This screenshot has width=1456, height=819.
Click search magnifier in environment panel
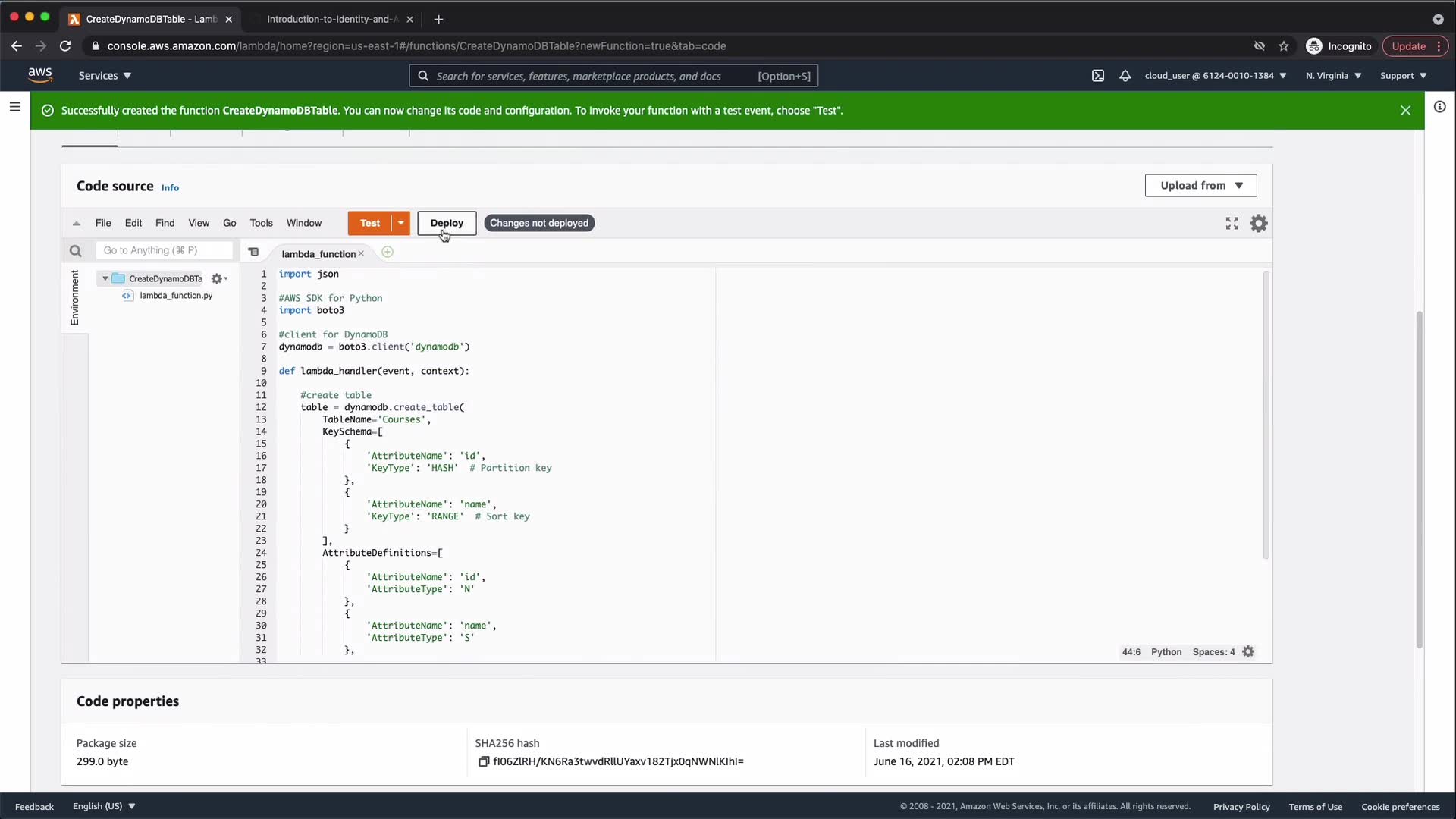coord(75,251)
